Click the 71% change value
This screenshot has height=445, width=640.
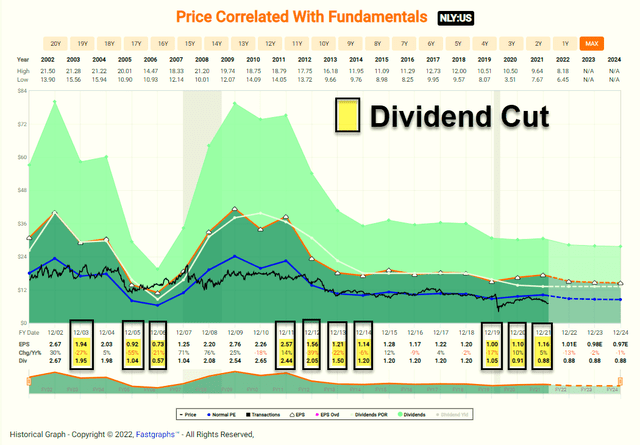184,353
